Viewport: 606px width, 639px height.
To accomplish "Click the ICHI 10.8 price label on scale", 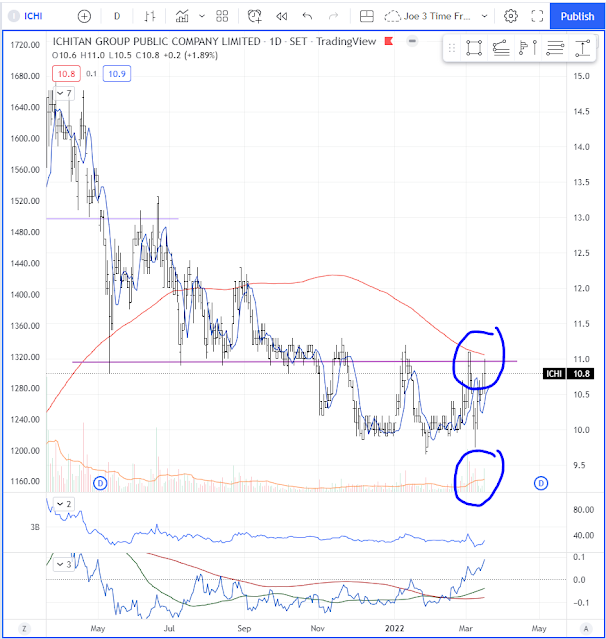I will 568,374.
